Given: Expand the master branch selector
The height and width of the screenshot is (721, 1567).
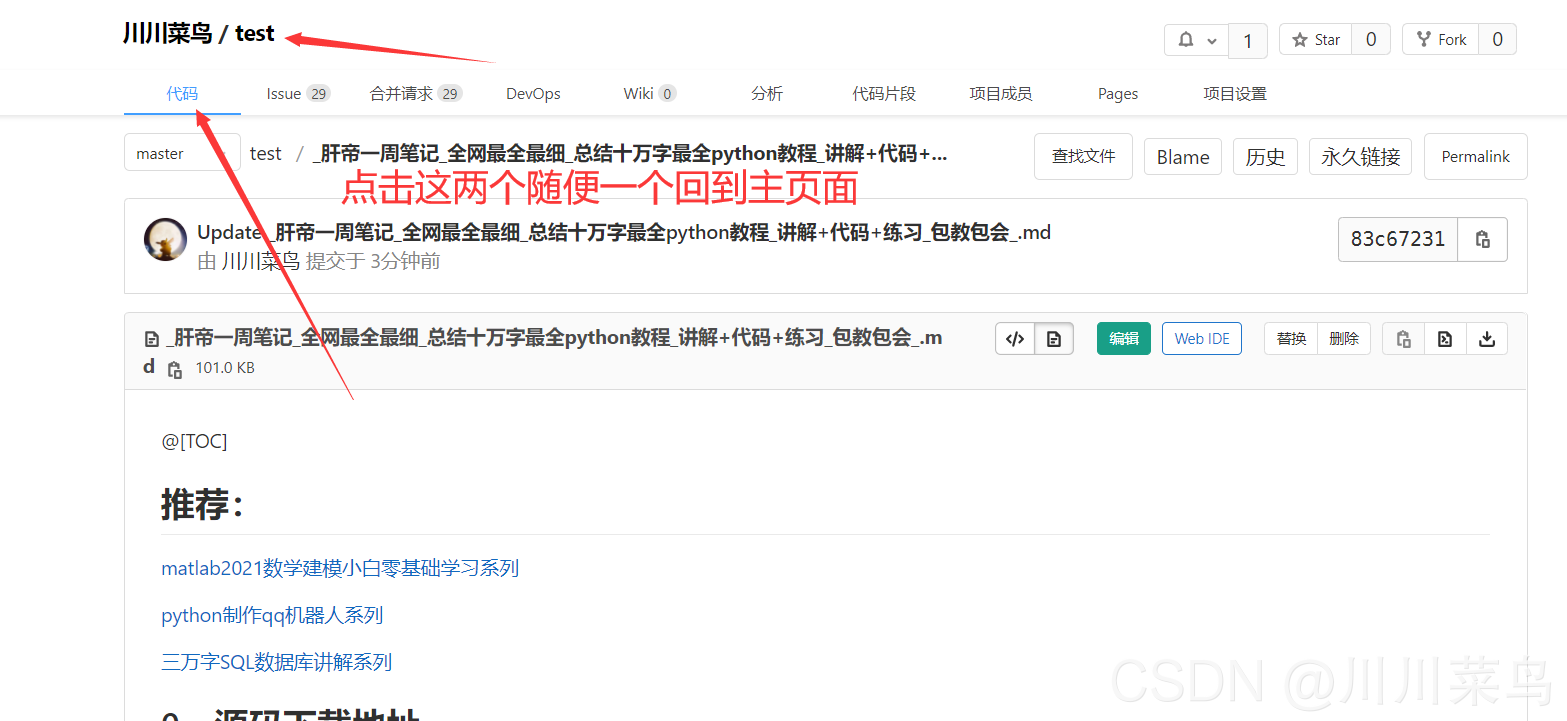Looking at the screenshot, I should (182, 153).
